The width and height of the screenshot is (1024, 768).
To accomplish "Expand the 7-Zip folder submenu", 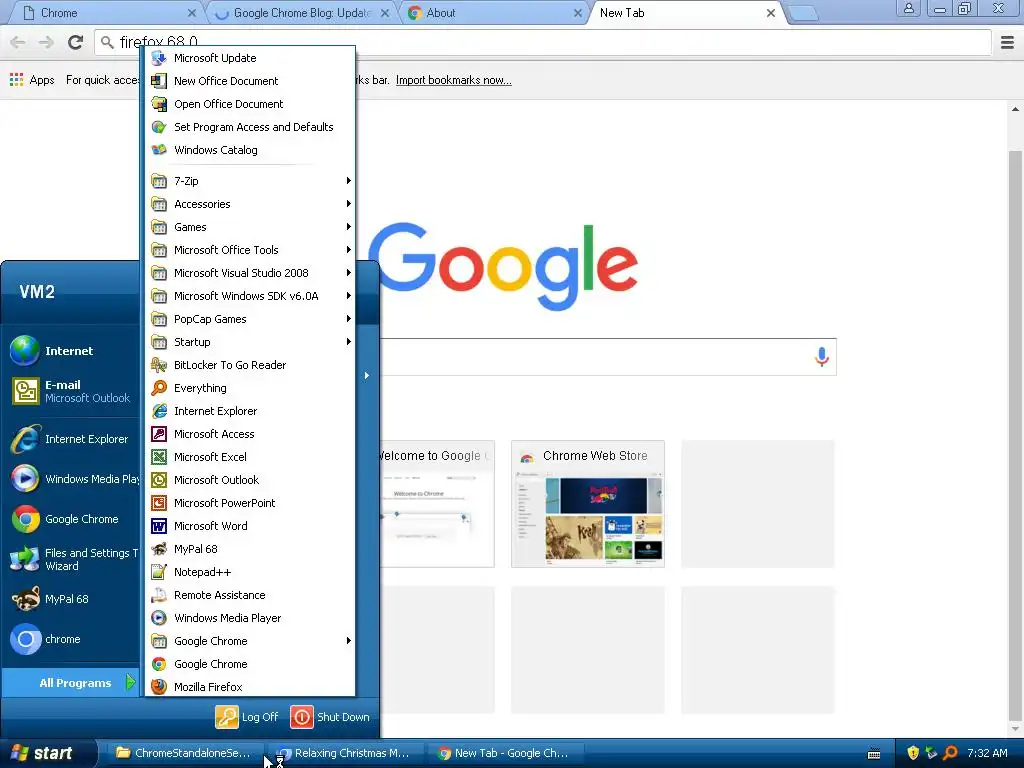I will [x=250, y=181].
